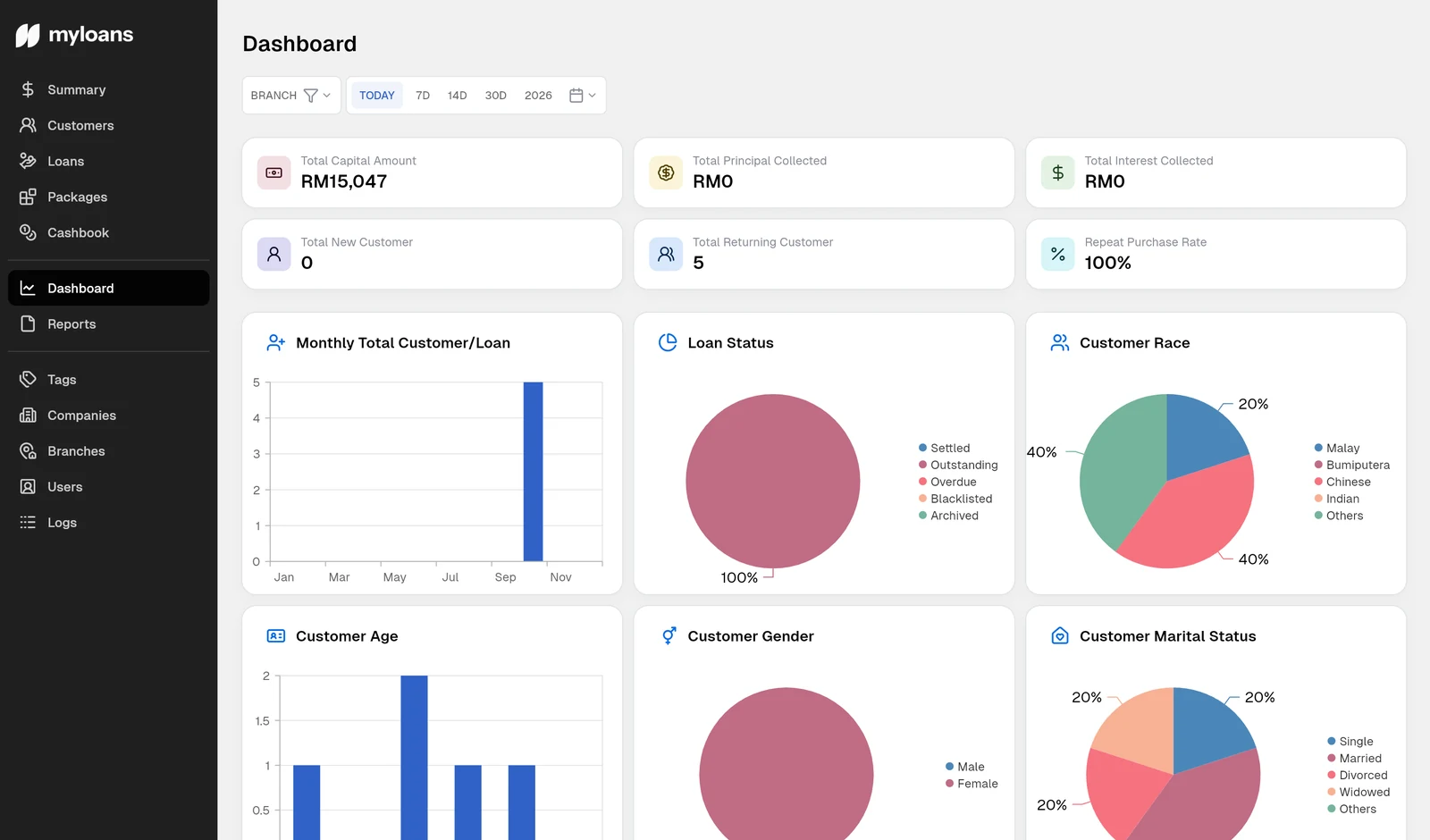Select the 30D date range tab

coord(495,96)
